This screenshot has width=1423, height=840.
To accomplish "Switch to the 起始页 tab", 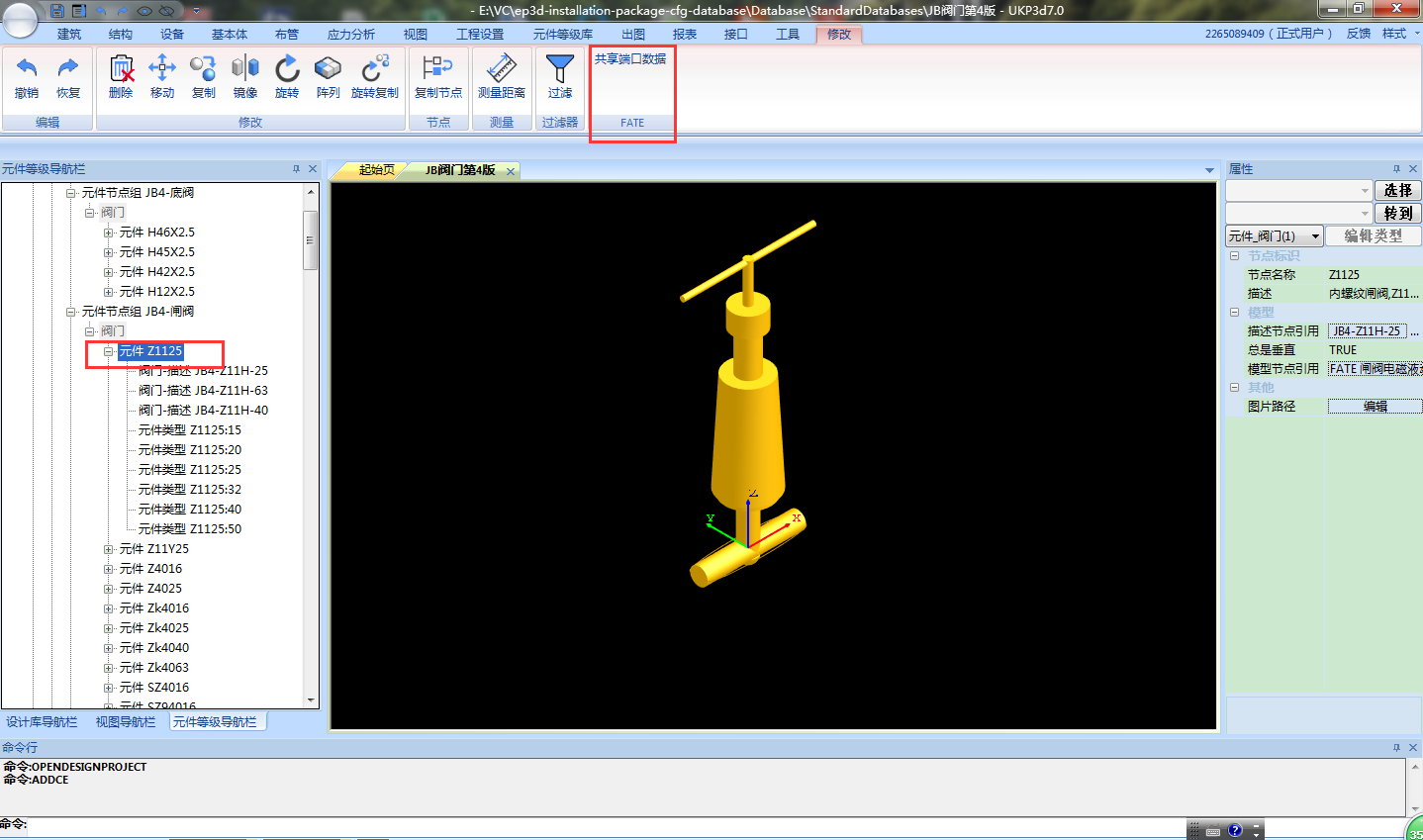I will [376, 170].
